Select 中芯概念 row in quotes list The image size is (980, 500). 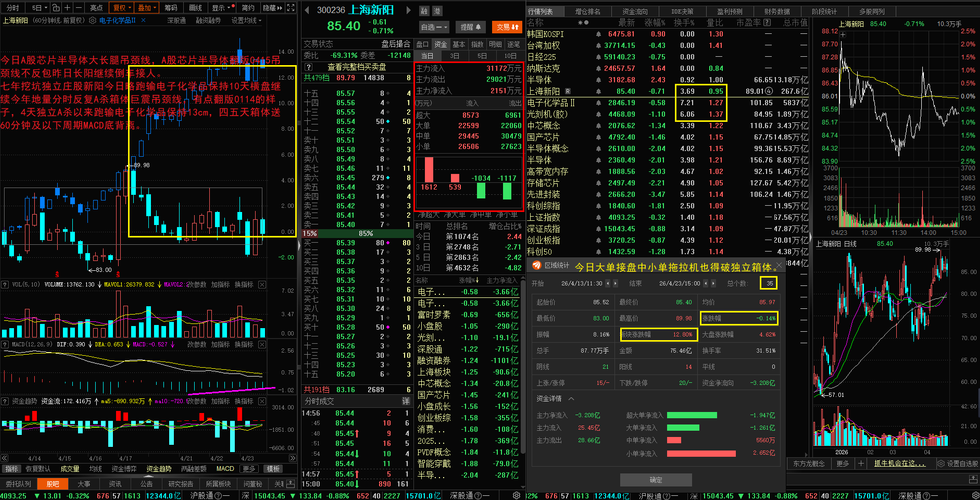pyautogui.click(x=666, y=126)
